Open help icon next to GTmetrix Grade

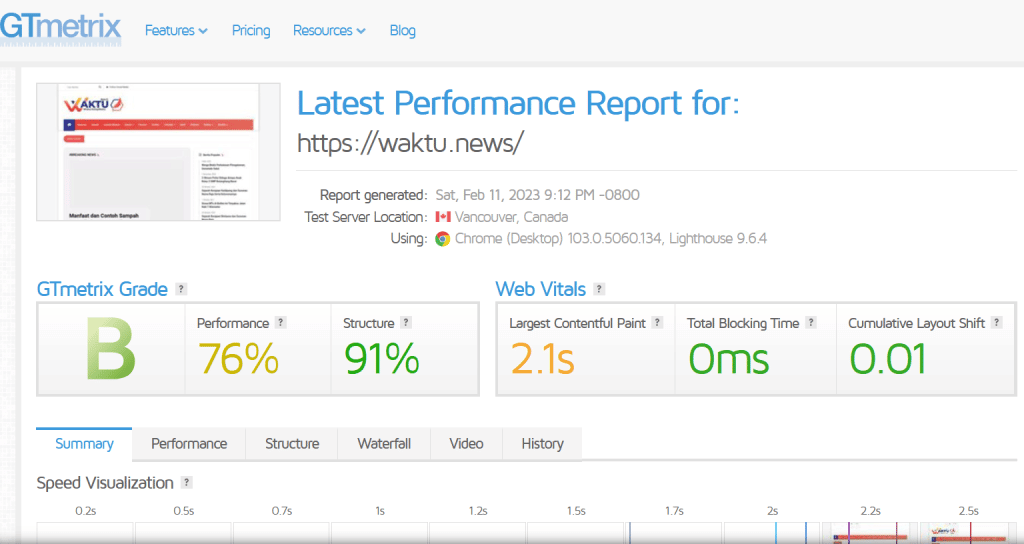[x=182, y=289]
